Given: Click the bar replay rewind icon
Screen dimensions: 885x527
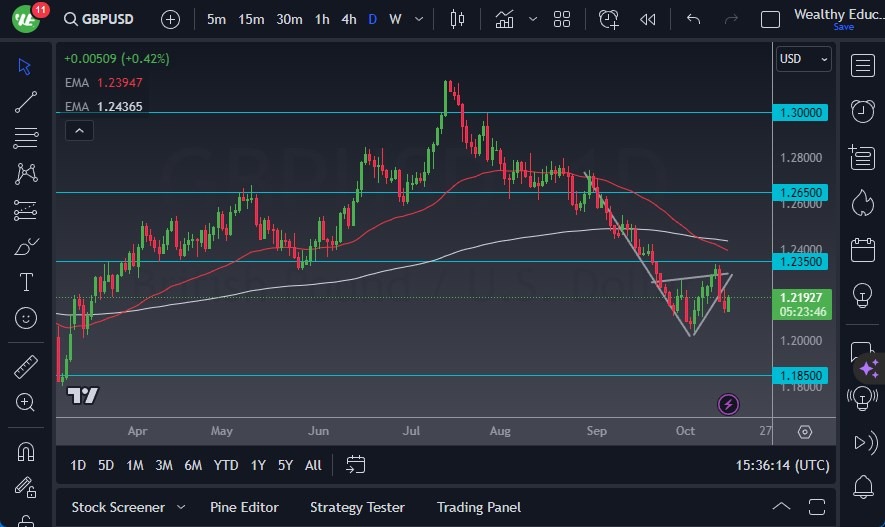Looking at the screenshot, I should [648, 19].
